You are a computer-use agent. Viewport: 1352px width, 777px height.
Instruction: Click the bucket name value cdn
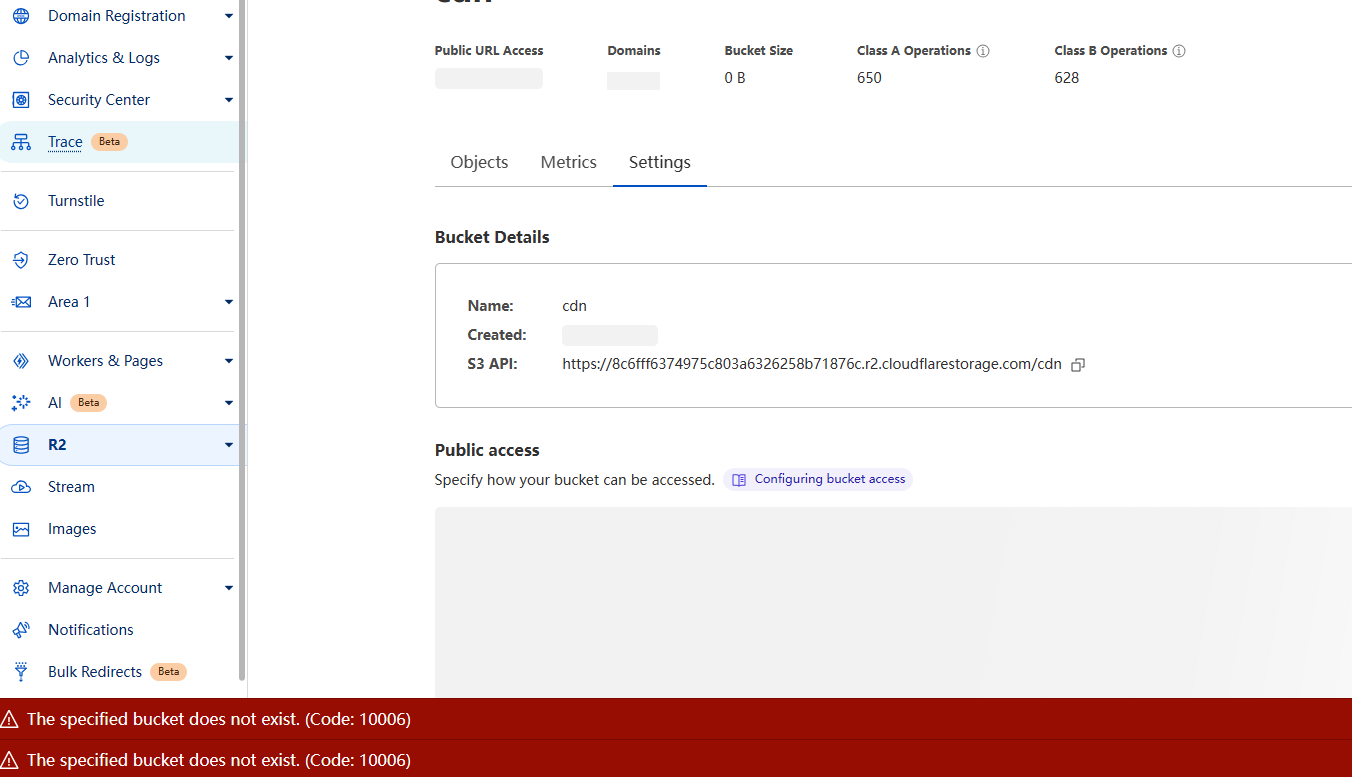575,306
